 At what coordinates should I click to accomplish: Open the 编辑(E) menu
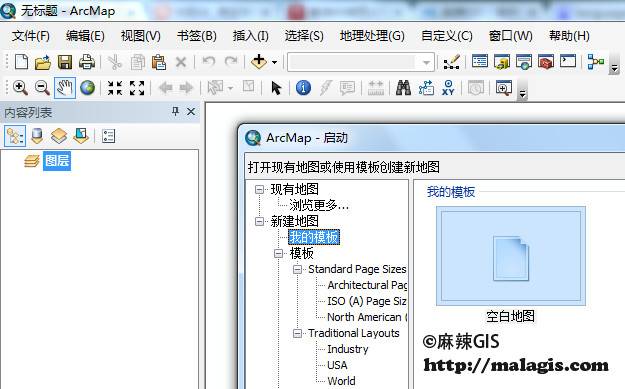point(85,36)
